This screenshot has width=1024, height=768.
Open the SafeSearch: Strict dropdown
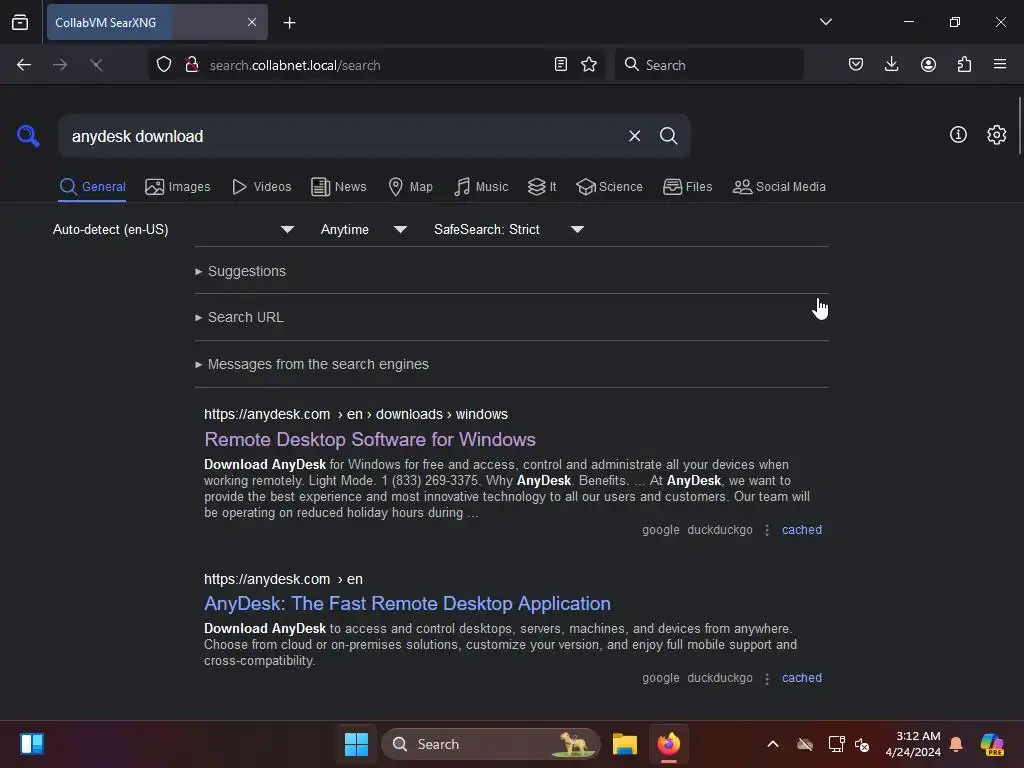coord(508,229)
